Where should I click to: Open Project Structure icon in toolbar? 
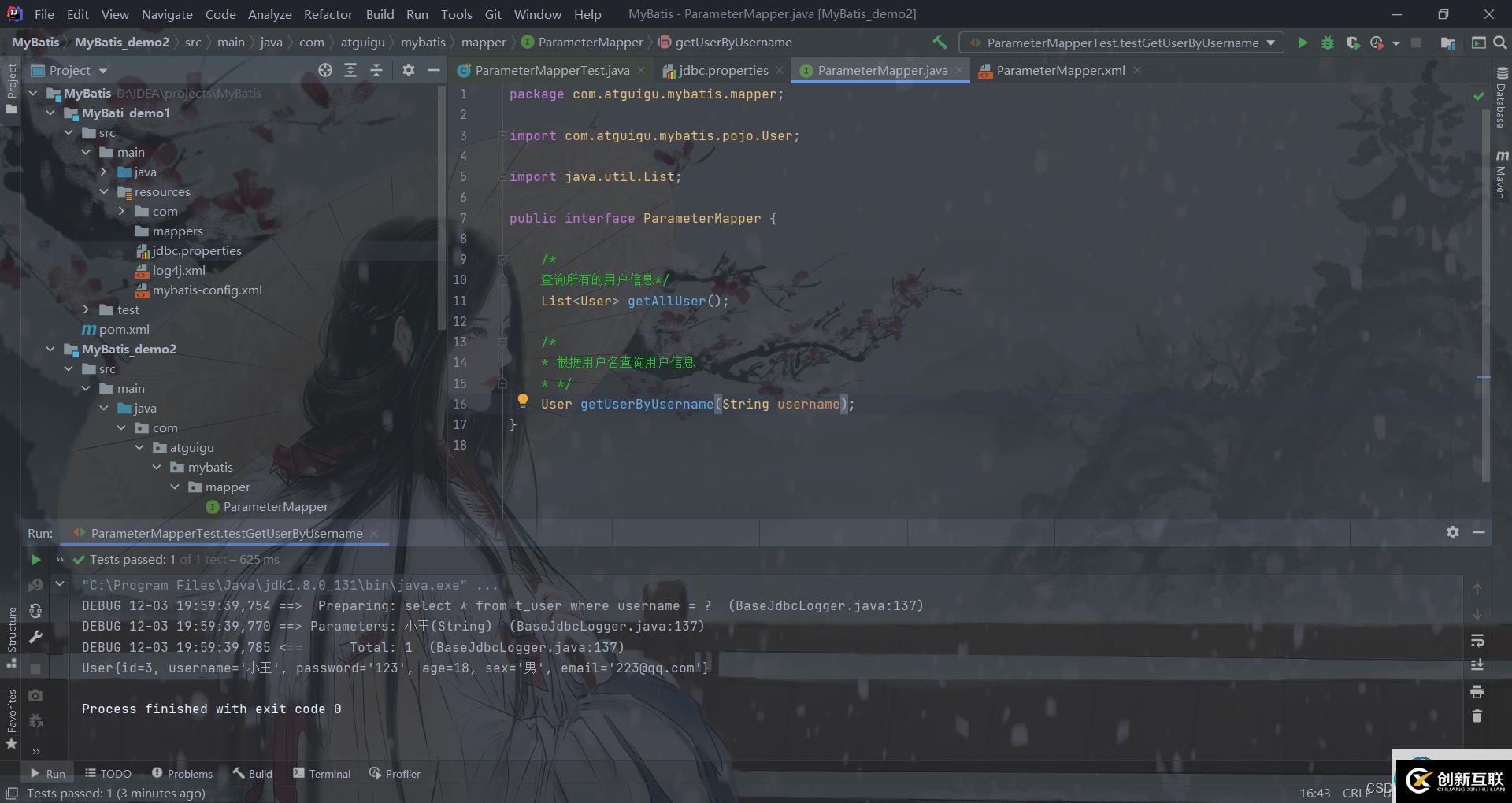coord(1447,43)
